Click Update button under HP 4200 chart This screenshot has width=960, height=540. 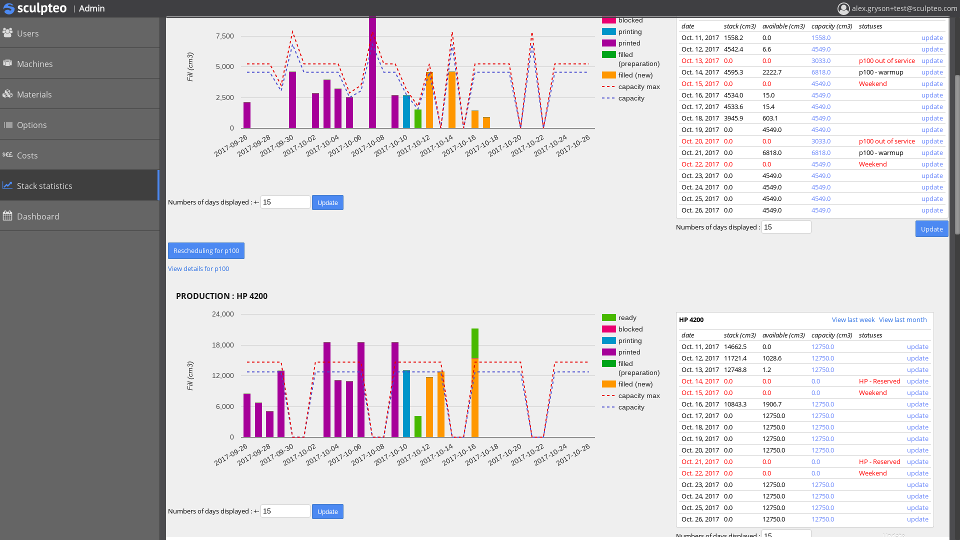point(328,512)
